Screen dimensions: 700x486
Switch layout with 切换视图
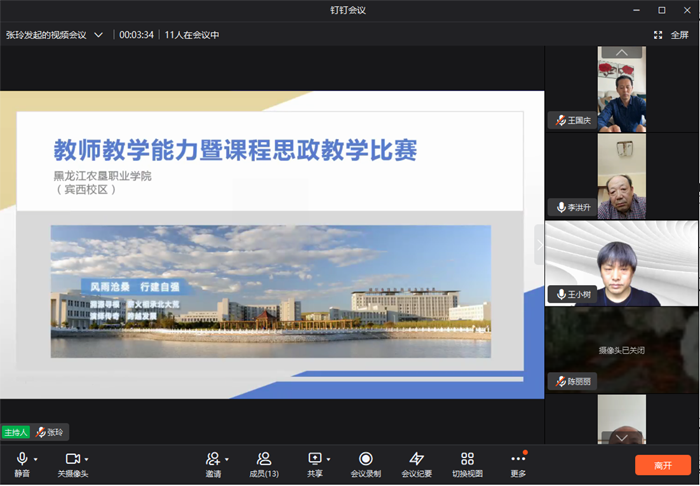(x=467, y=464)
